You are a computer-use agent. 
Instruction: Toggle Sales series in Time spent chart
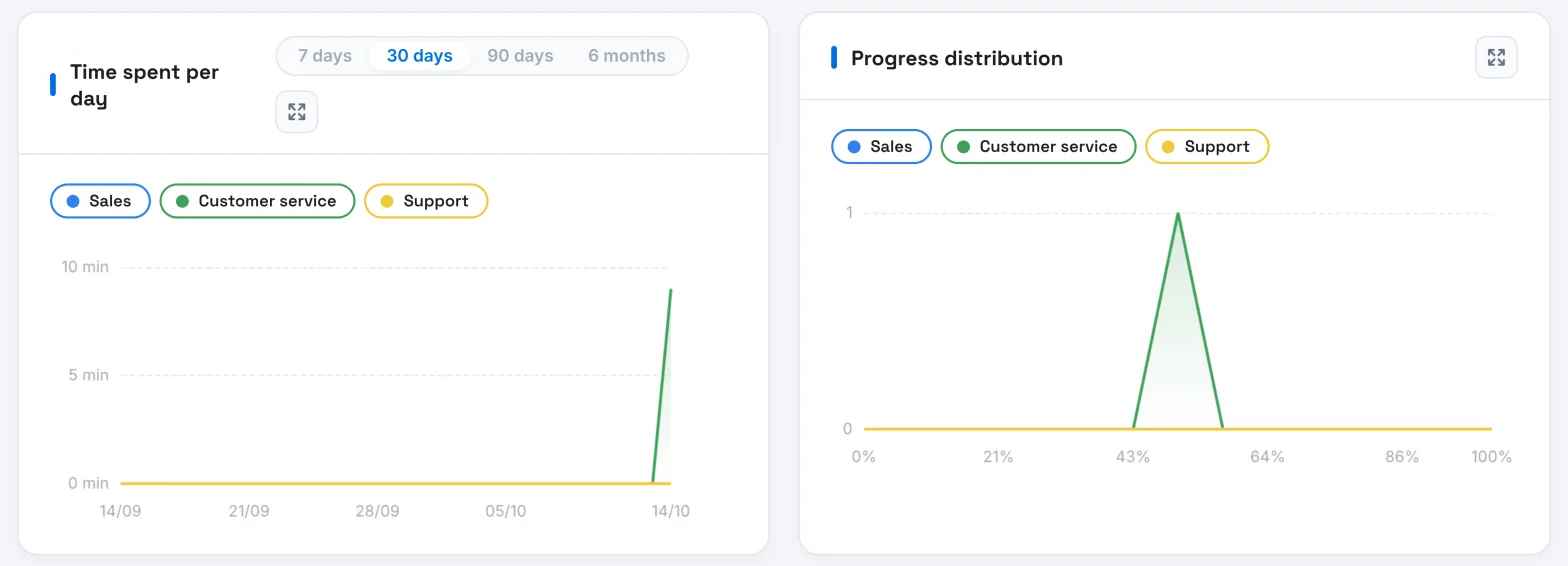click(x=100, y=201)
